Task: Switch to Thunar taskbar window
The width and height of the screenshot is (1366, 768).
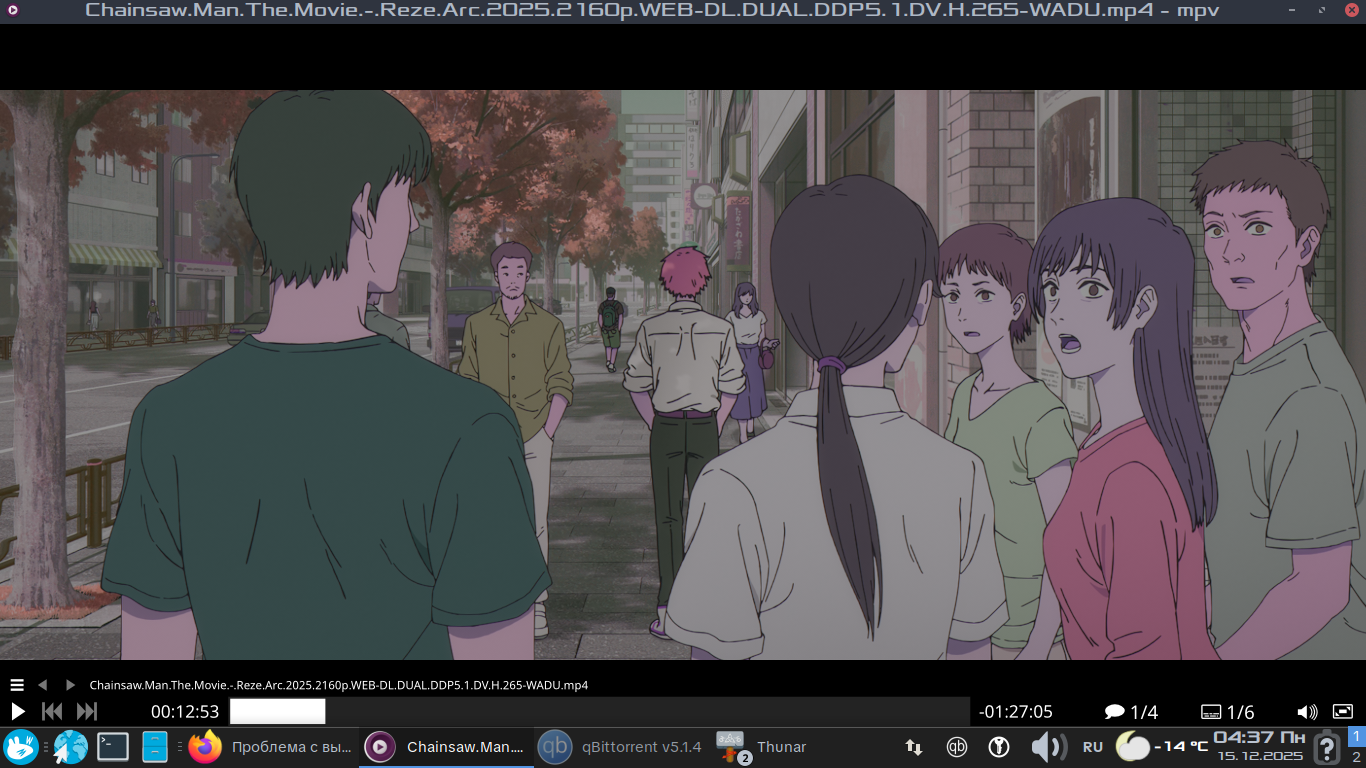Action: pos(765,747)
